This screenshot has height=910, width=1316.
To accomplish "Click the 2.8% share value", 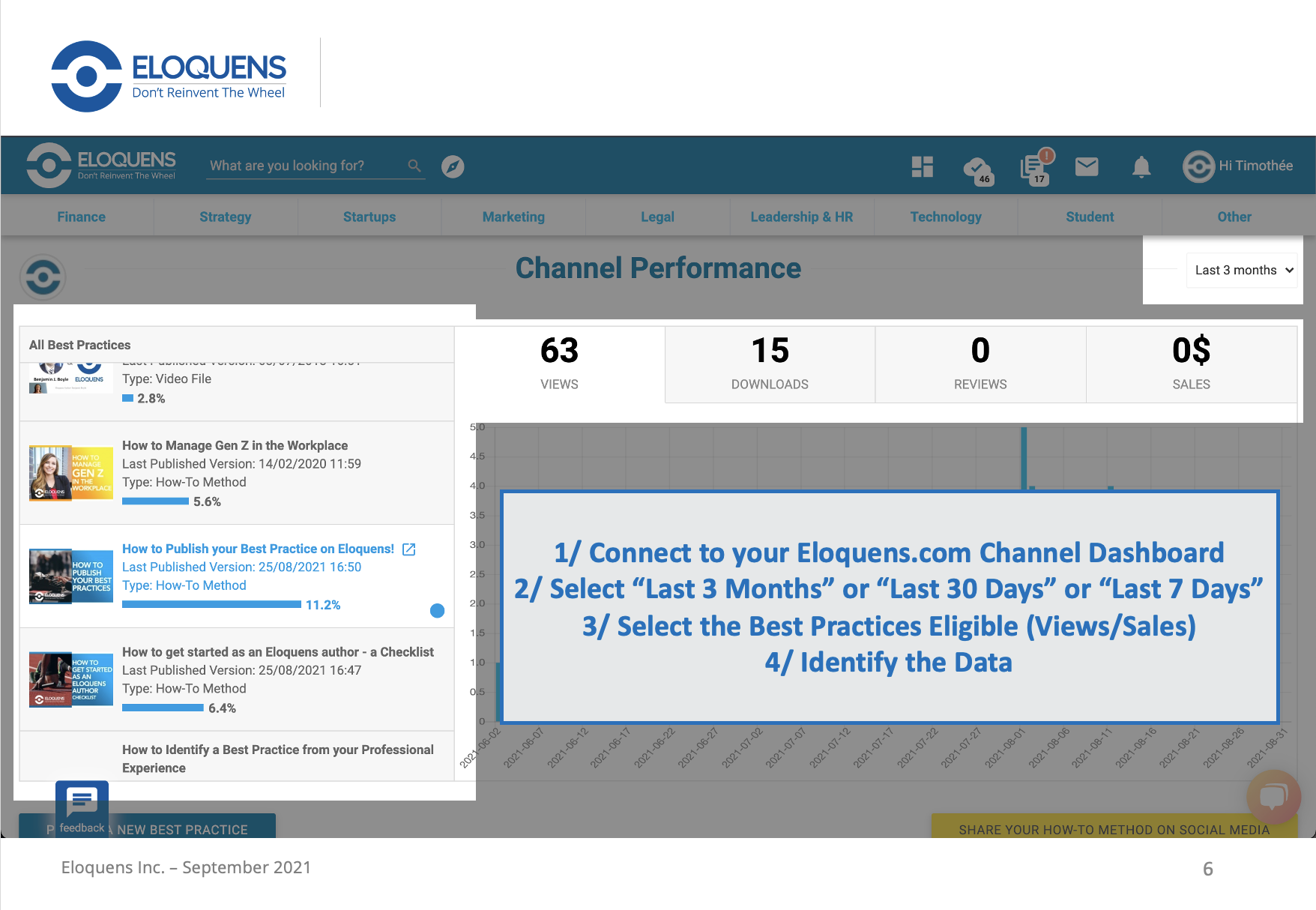I will click(151, 399).
